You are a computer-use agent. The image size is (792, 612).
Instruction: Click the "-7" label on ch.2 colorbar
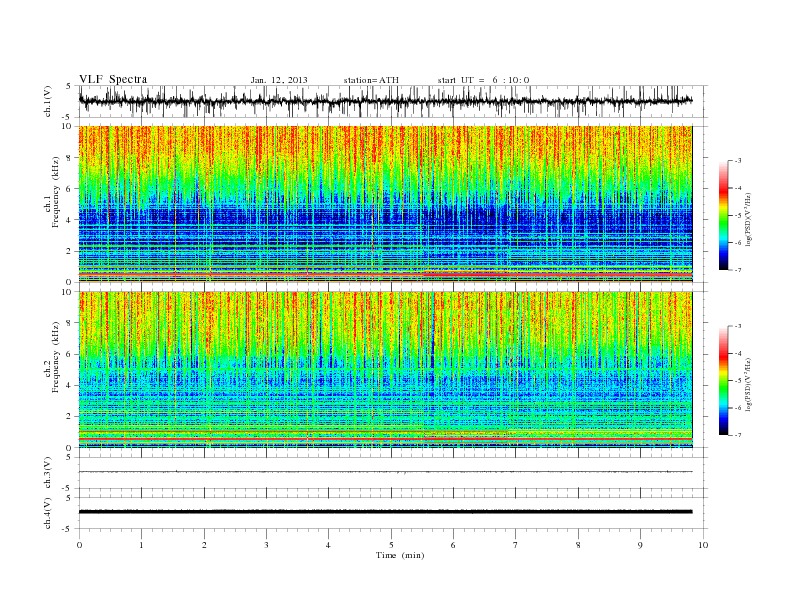tap(738, 435)
